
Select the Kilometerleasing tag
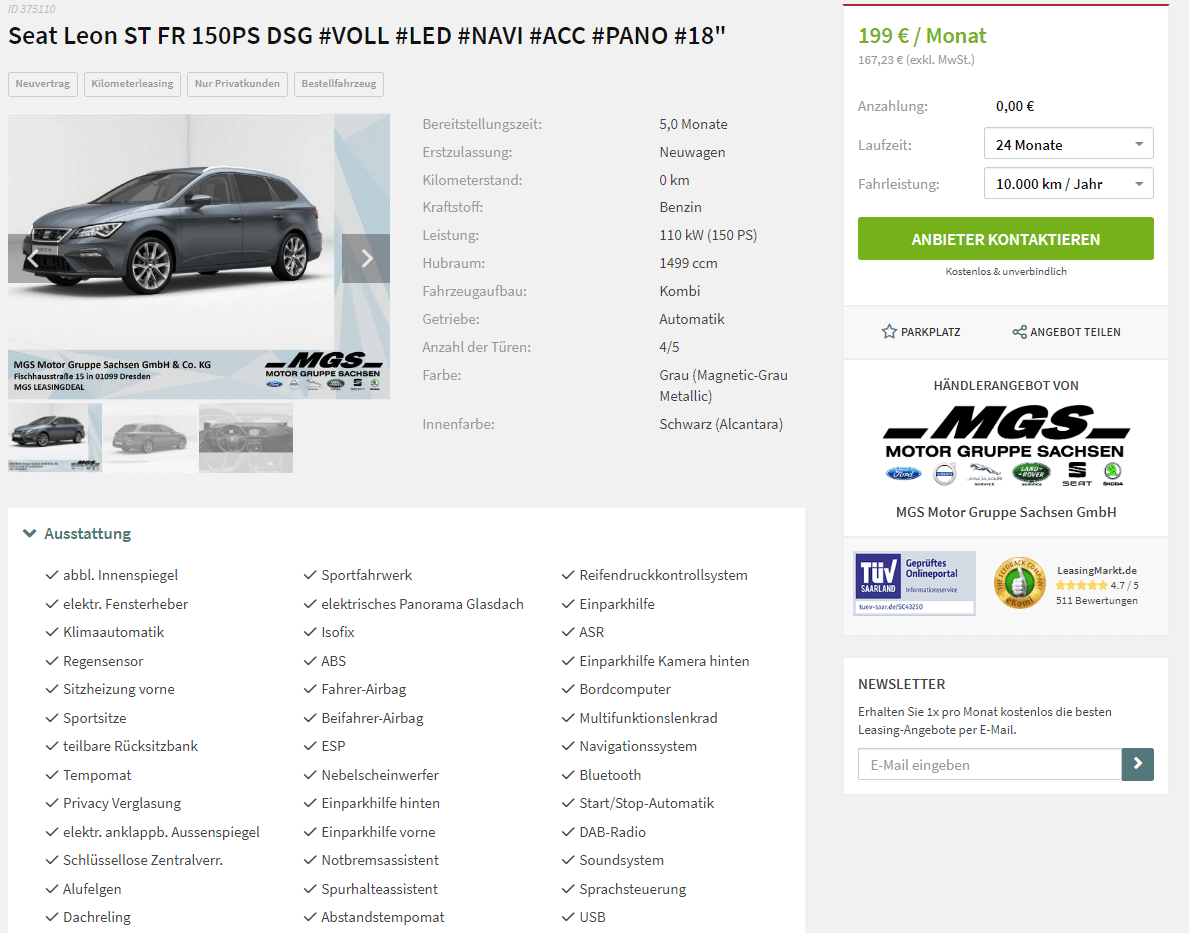click(x=132, y=83)
